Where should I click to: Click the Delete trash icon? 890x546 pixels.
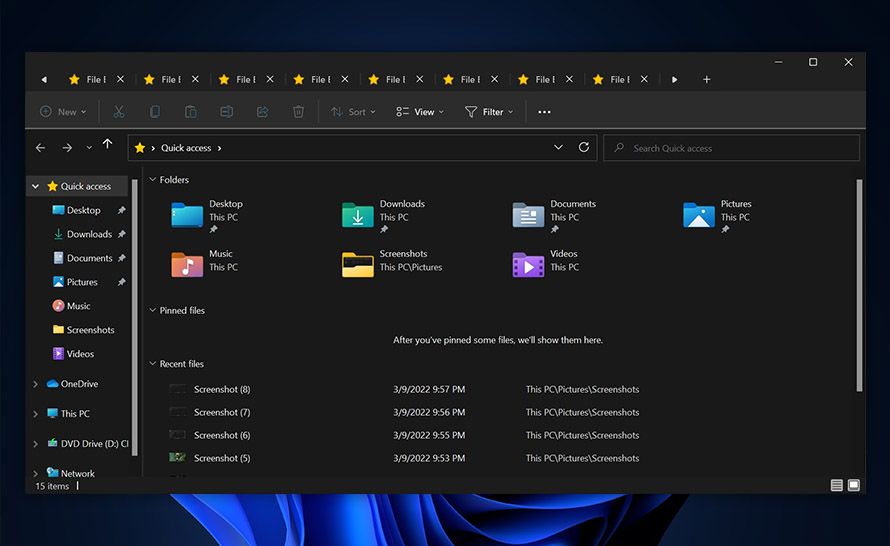click(299, 112)
